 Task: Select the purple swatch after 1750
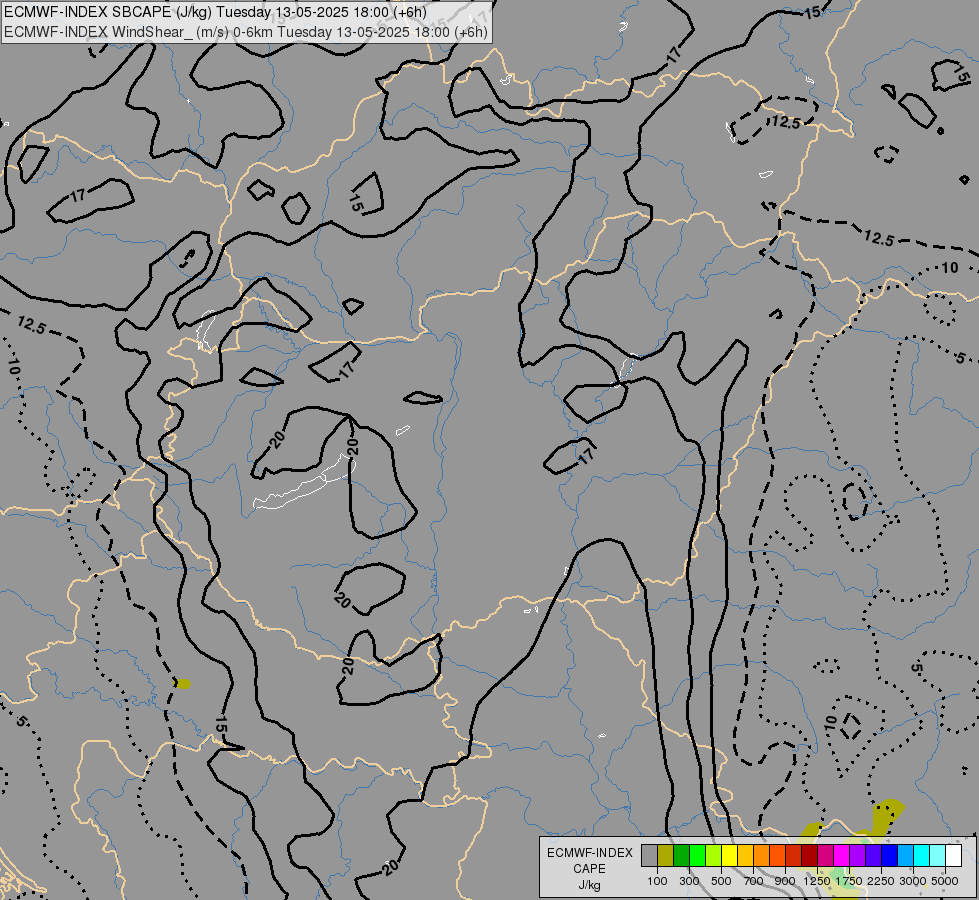click(858, 856)
